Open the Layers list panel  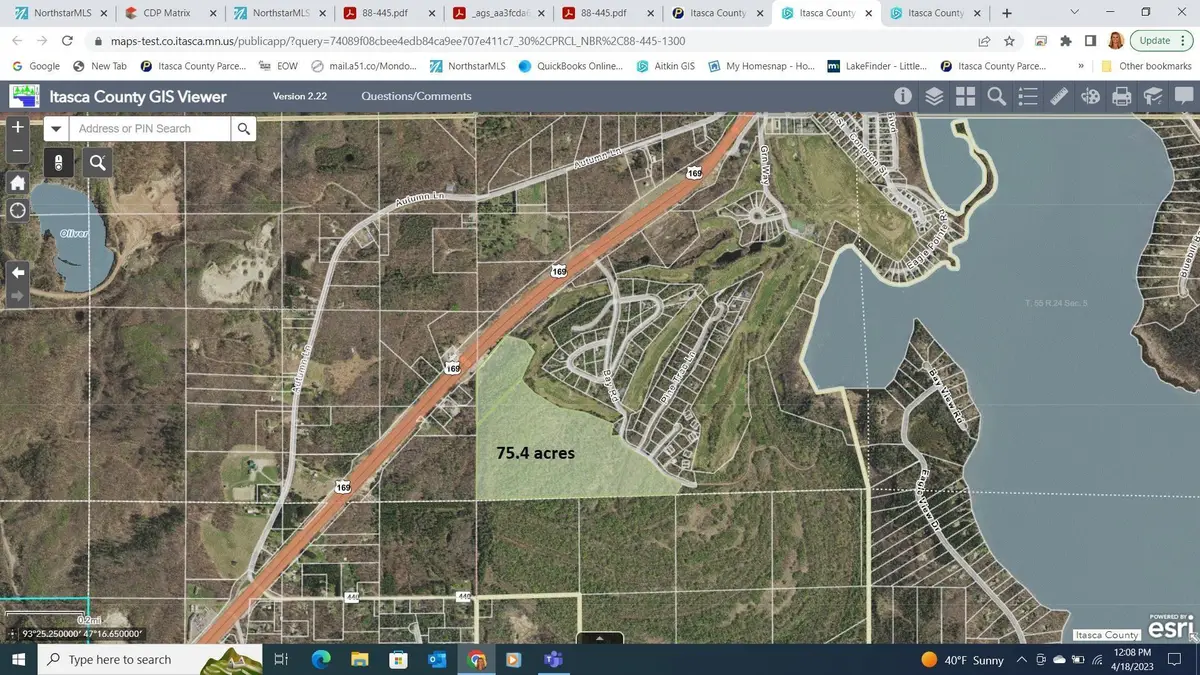(934, 96)
